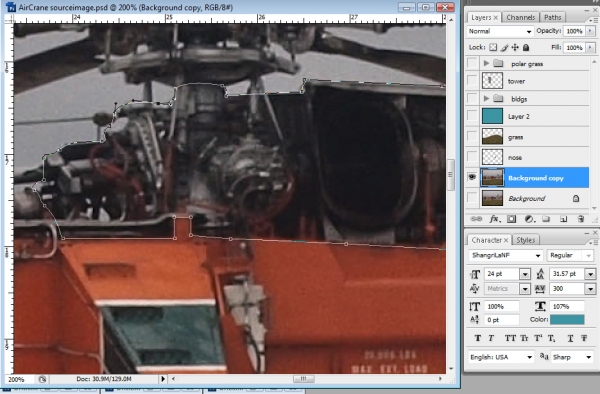
Task: Open the Opacity slider arrow
Action: [x=591, y=31]
